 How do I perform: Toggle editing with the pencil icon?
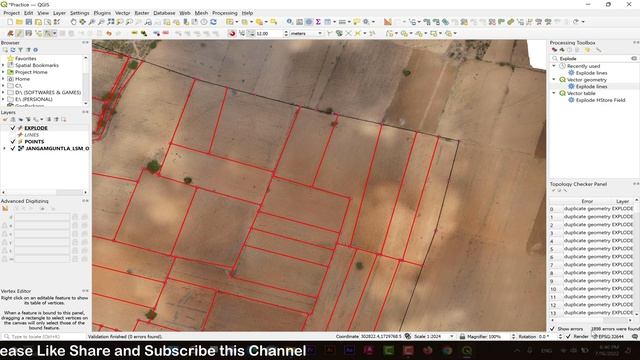pyautogui.click(x=19, y=33)
